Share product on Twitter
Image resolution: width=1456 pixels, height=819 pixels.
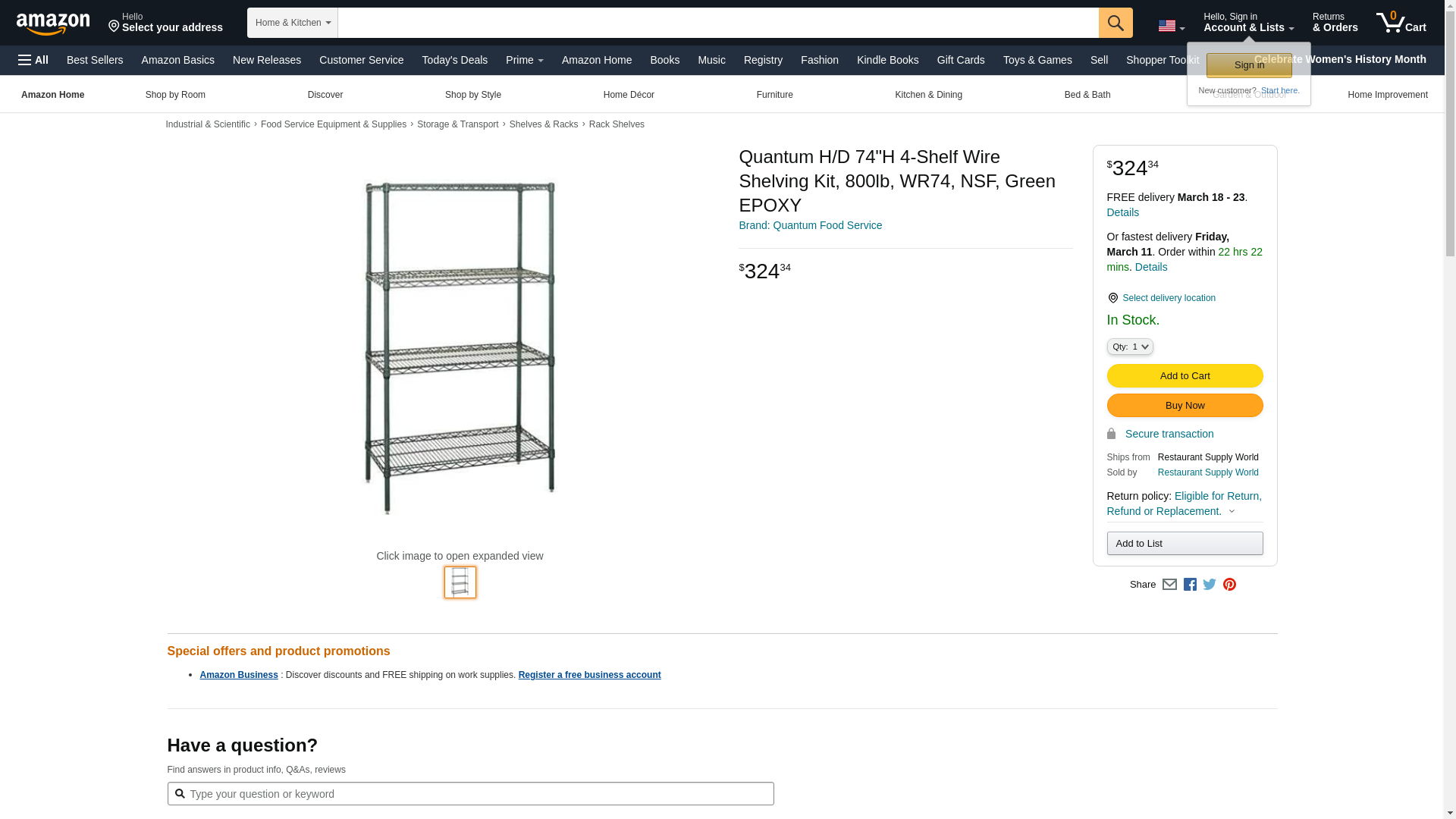[1210, 585]
